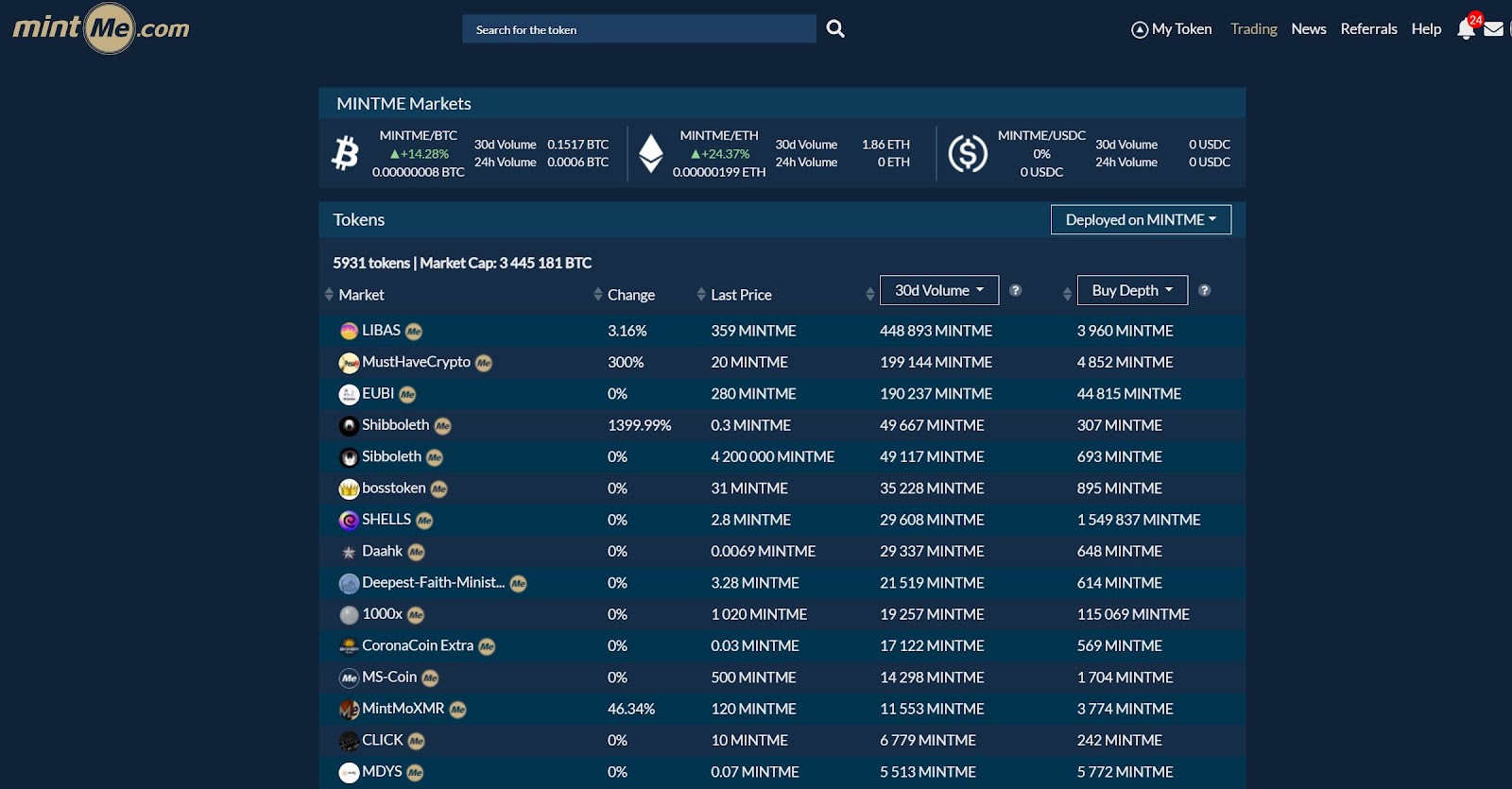Sort tokens by the Change column

tap(630, 295)
